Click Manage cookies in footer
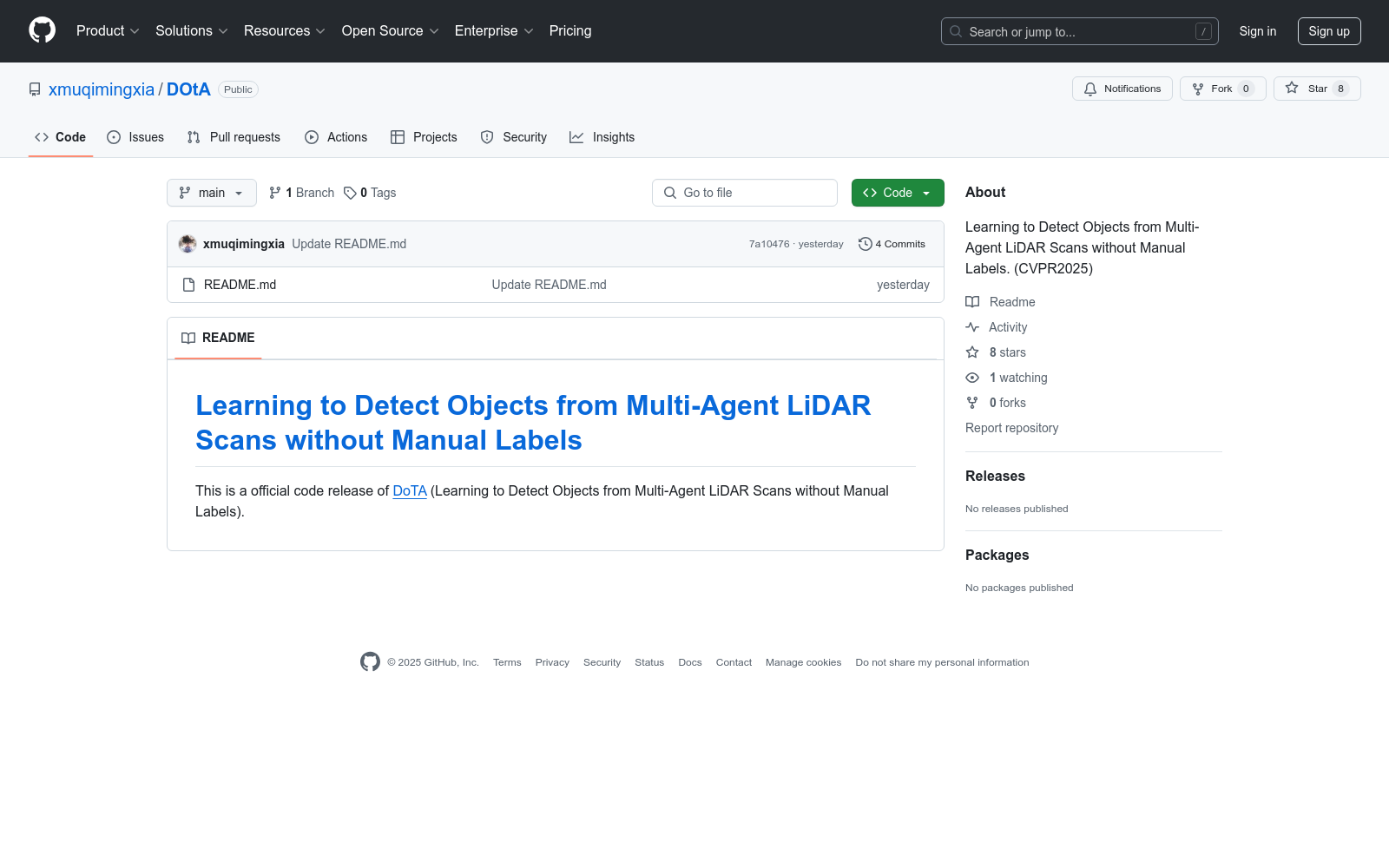 coord(803,662)
